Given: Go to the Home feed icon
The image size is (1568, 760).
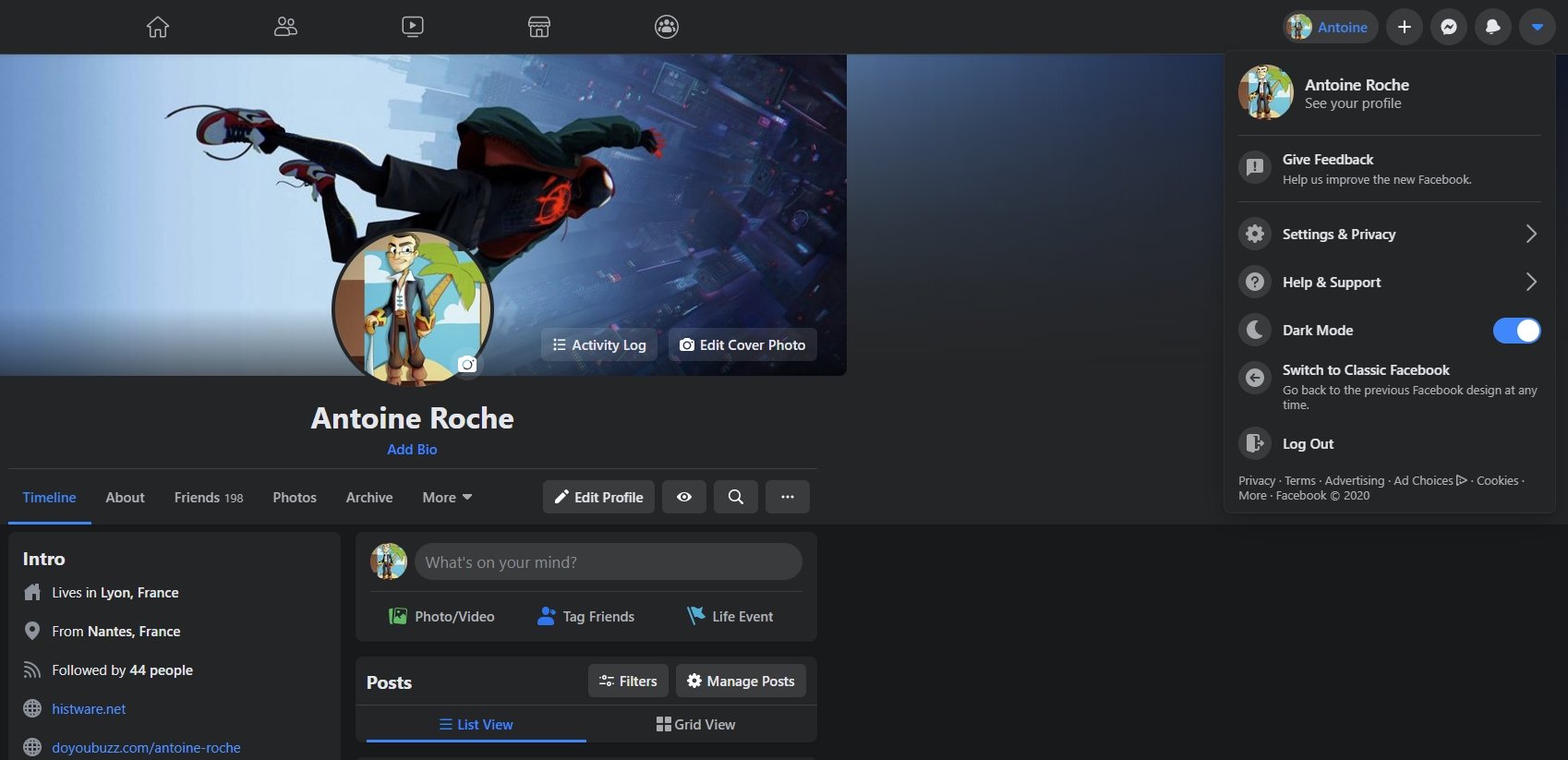Looking at the screenshot, I should [x=158, y=27].
